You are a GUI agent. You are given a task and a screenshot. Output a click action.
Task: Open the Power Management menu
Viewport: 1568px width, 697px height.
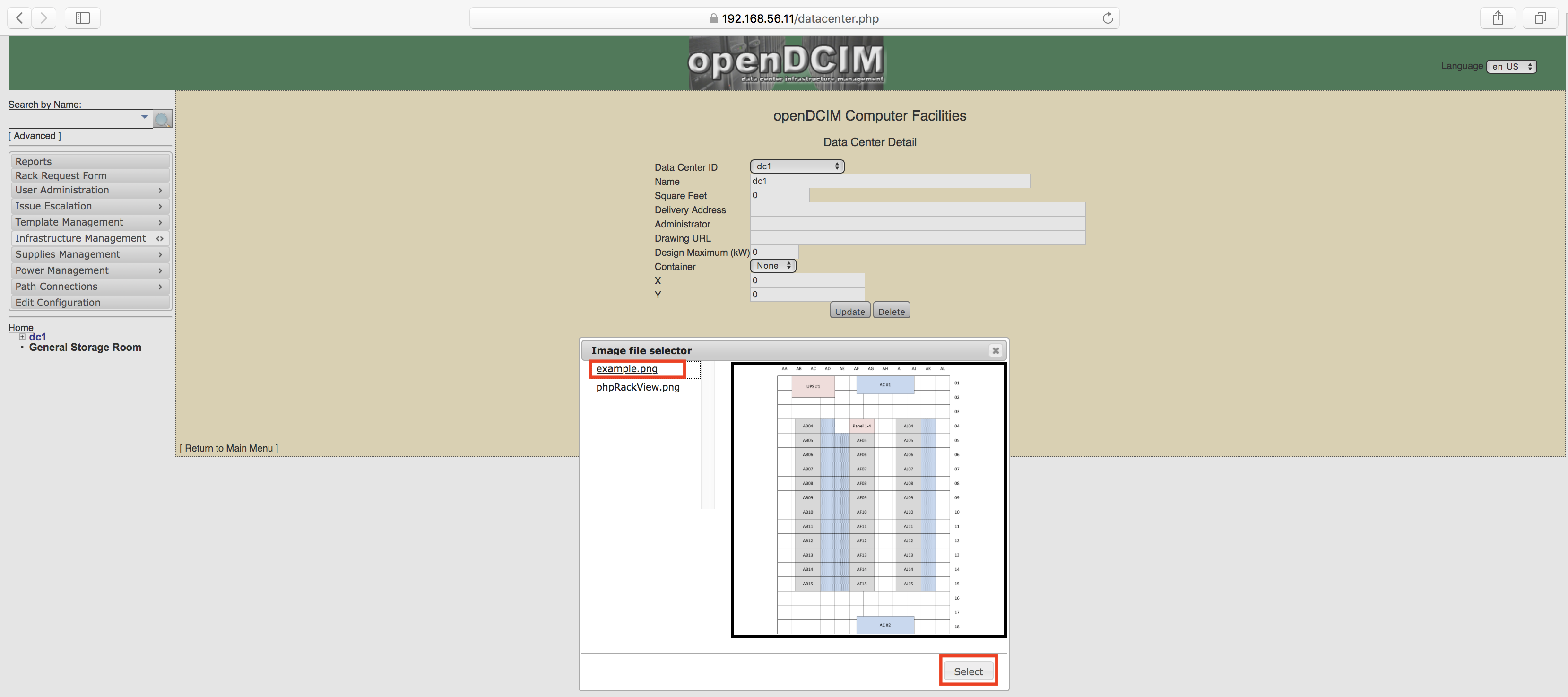point(90,270)
